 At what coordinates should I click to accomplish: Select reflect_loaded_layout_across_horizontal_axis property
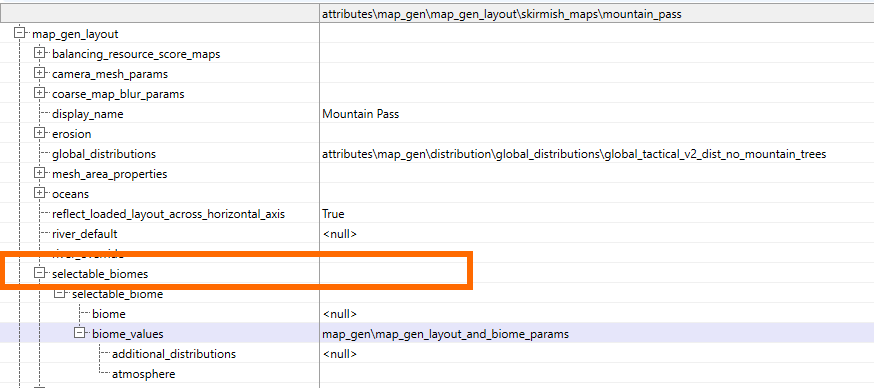(168, 214)
